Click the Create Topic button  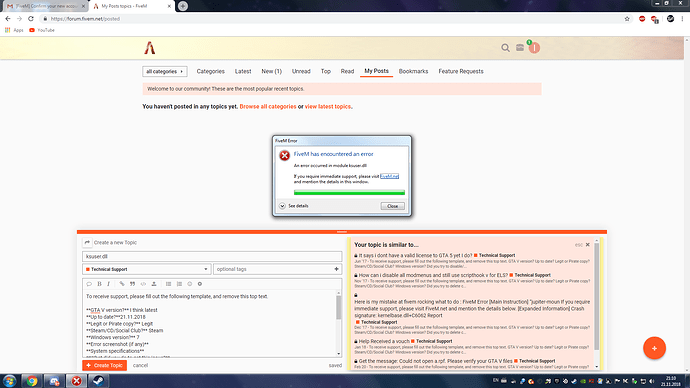[x=104, y=365]
